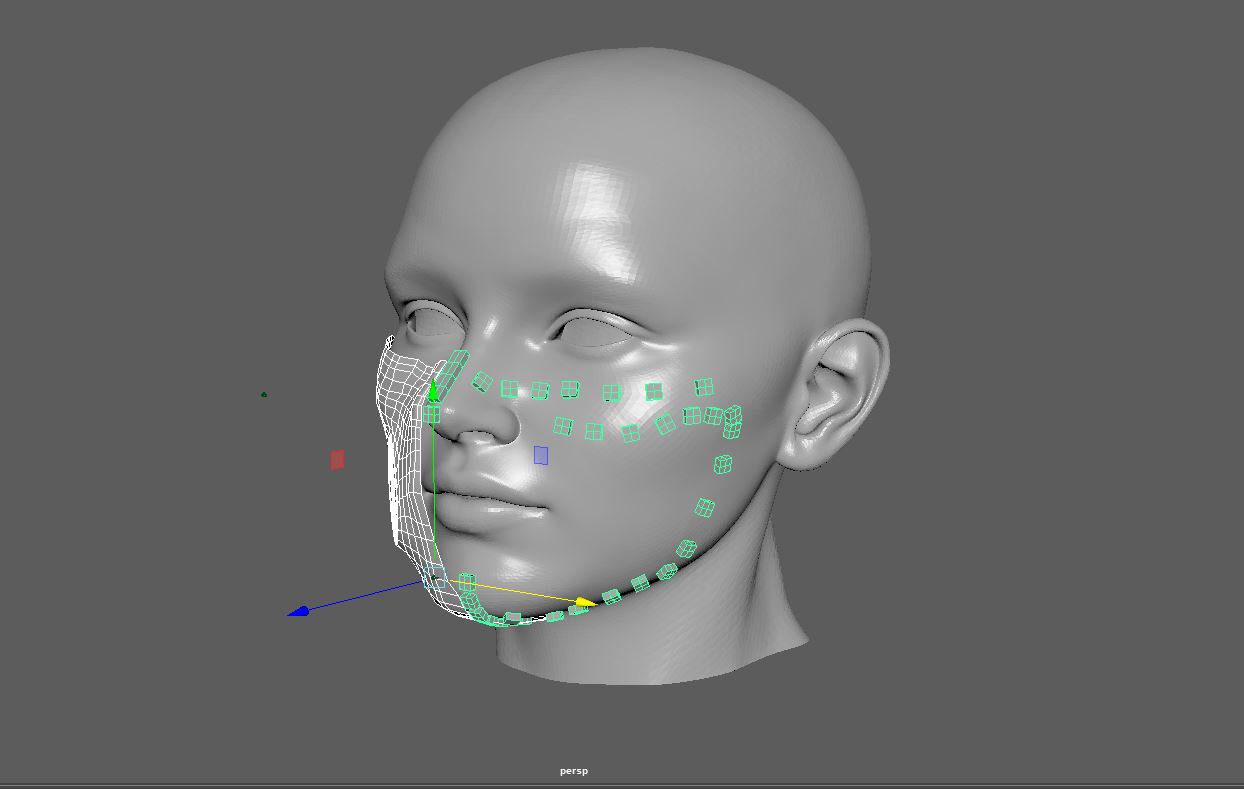
Task: Click the red plane handle square
Action: [x=337, y=459]
